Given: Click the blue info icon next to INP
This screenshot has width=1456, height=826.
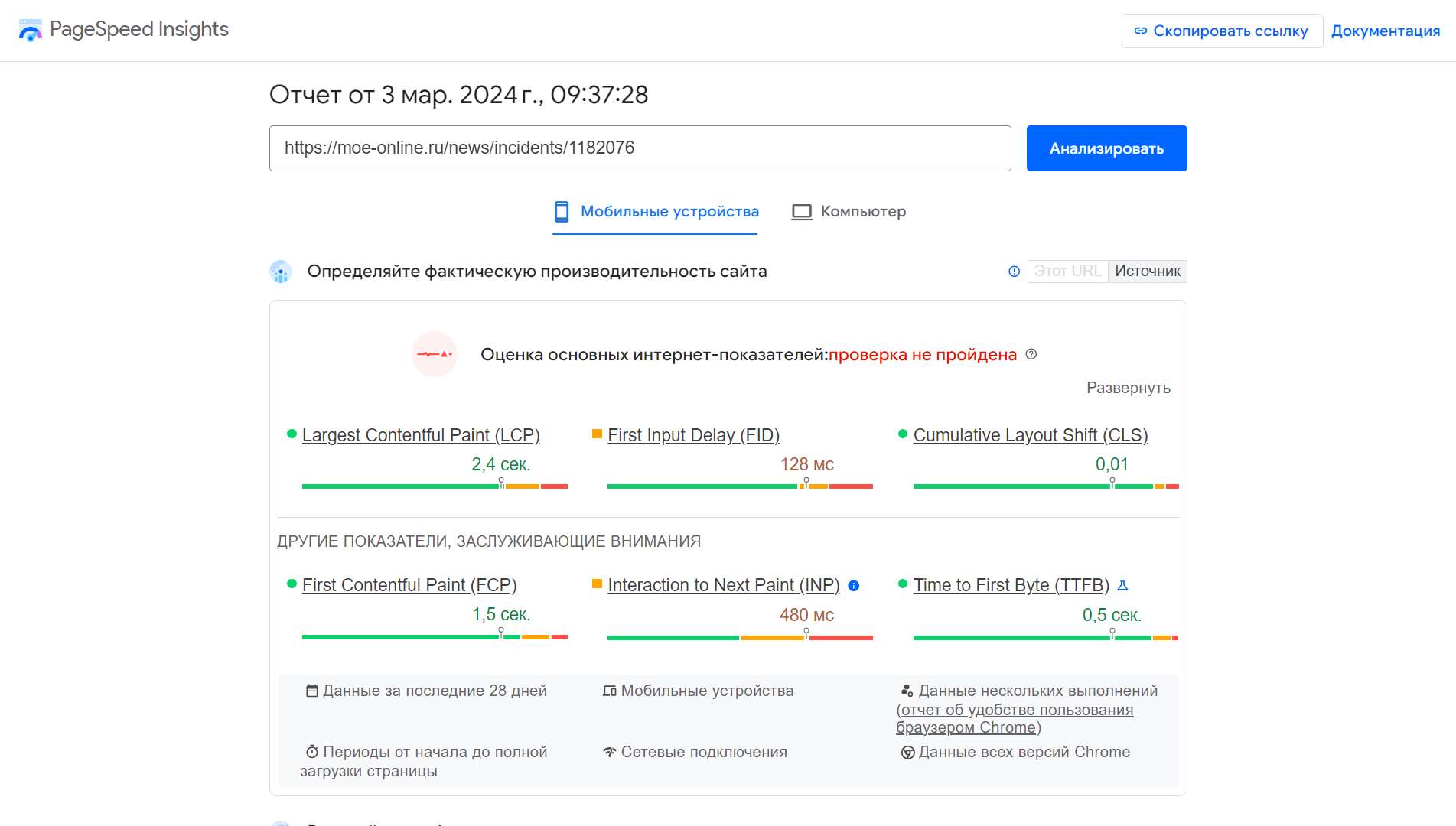Looking at the screenshot, I should [854, 586].
